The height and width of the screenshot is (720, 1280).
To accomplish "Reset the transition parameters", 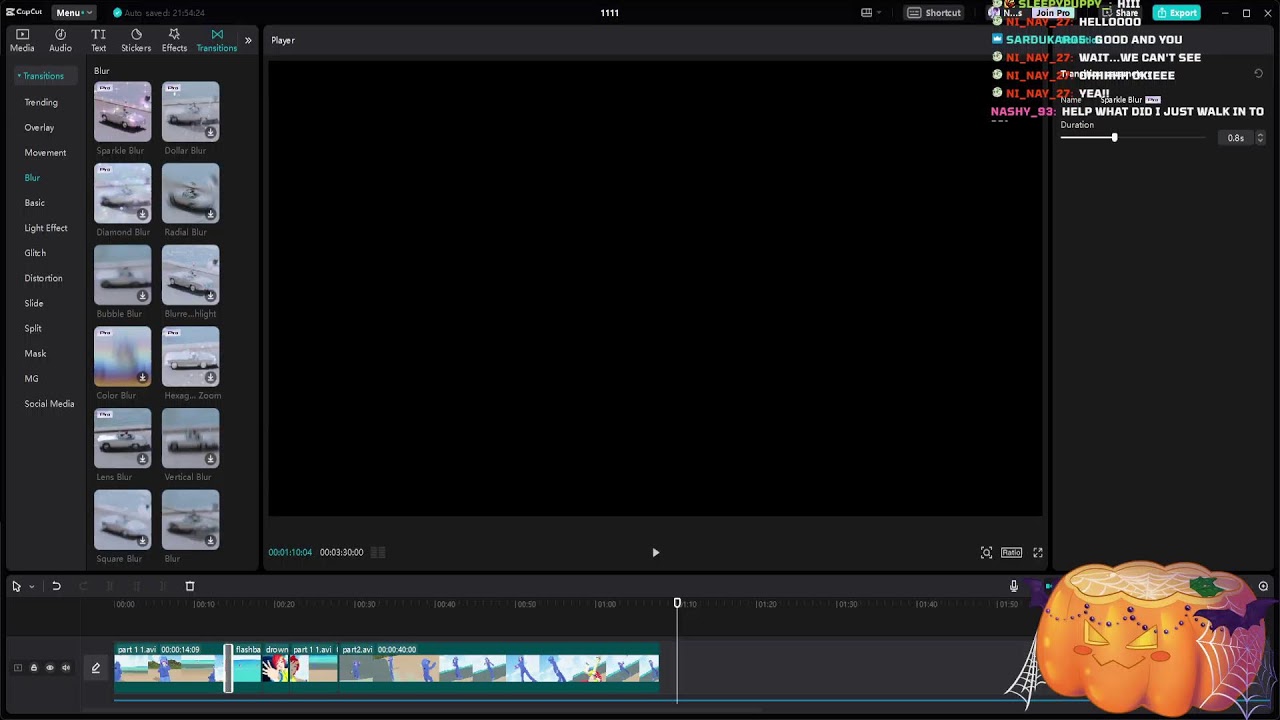I will pos(1258,74).
